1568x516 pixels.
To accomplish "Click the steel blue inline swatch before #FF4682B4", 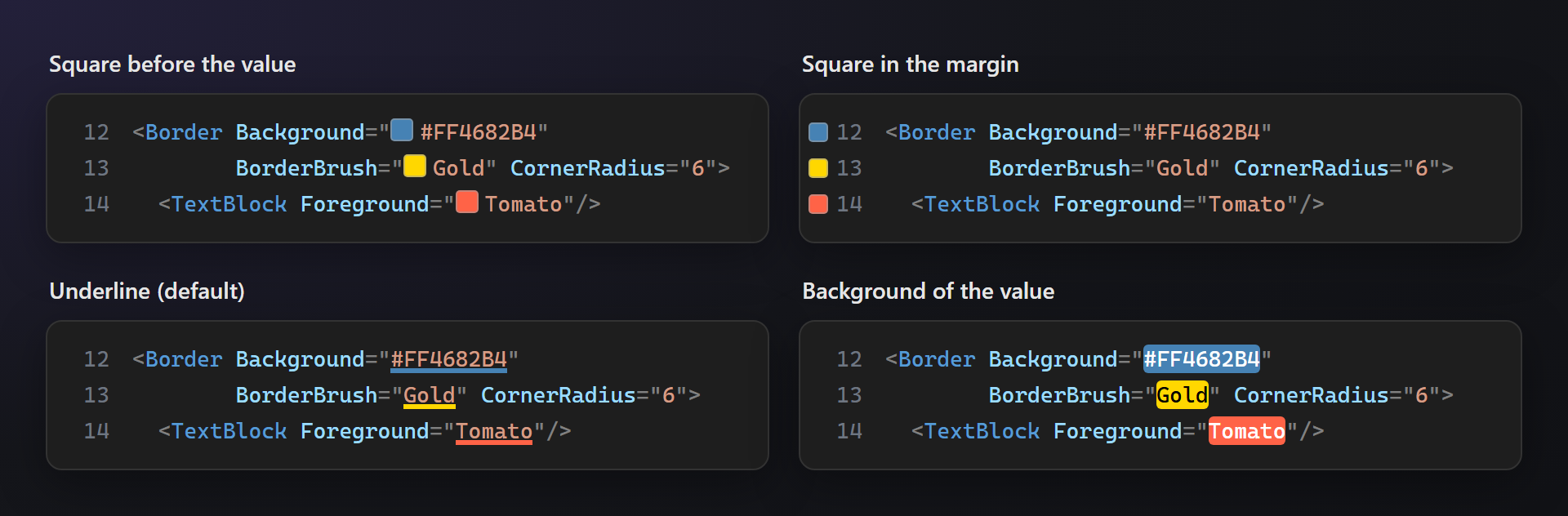I will tap(402, 130).
